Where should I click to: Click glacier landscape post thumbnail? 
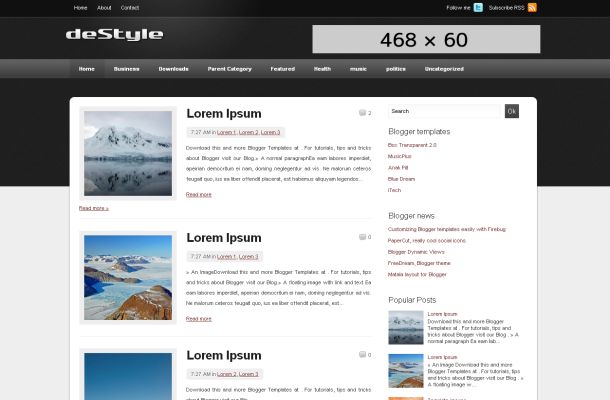[x=128, y=277]
